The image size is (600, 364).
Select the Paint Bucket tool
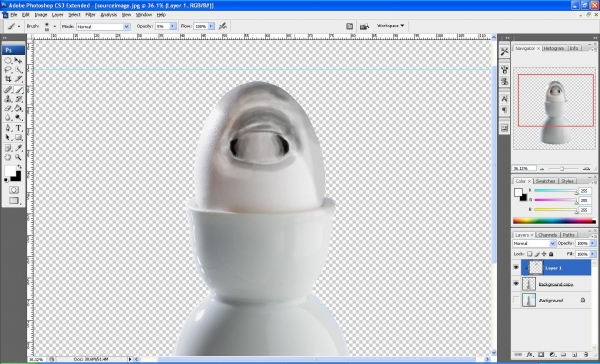click(x=18, y=108)
